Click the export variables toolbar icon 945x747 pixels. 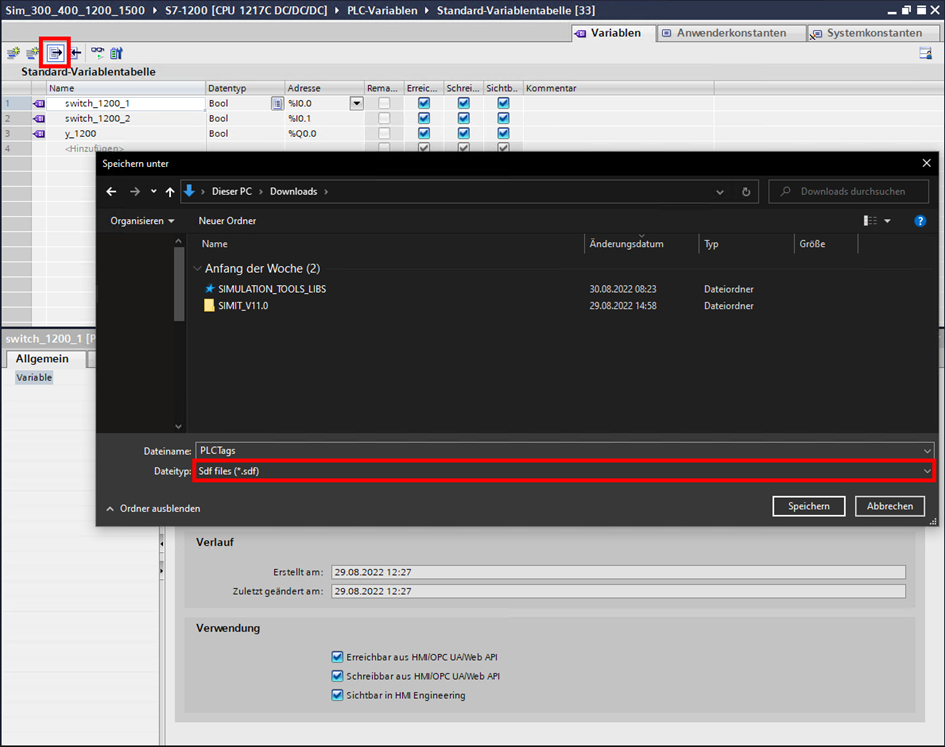pos(55,53)
